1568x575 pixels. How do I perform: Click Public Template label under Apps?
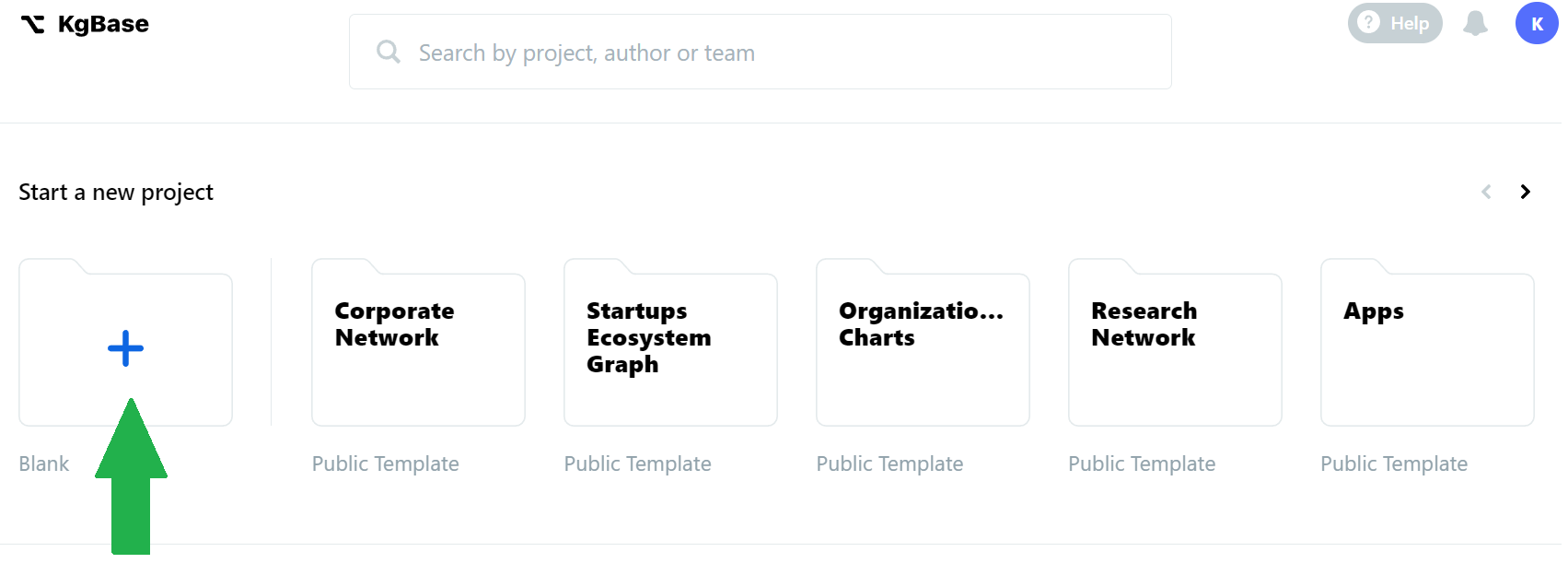(x=1393, y=464)
